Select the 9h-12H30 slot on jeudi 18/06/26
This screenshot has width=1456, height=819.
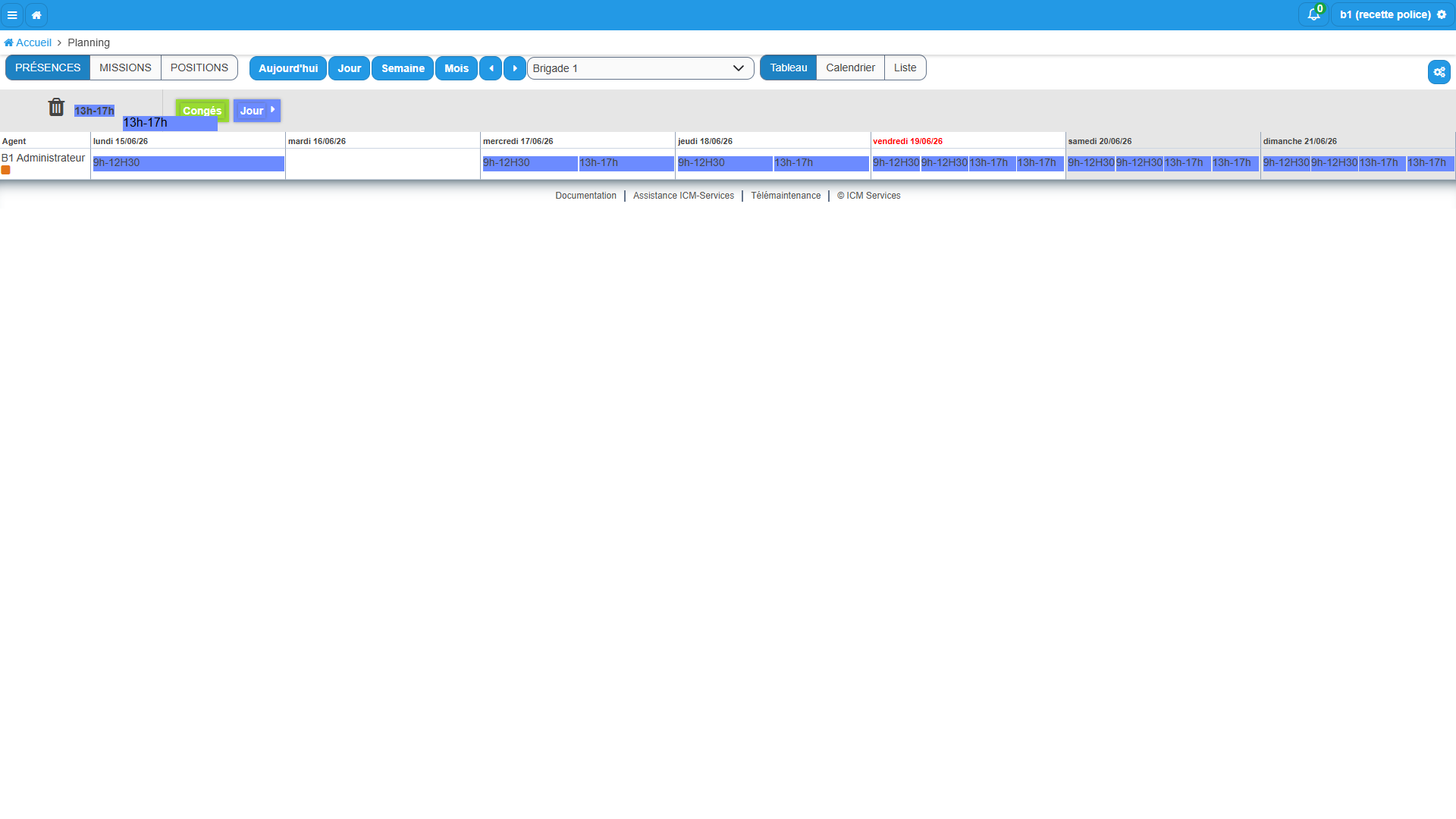coord(725,163)
